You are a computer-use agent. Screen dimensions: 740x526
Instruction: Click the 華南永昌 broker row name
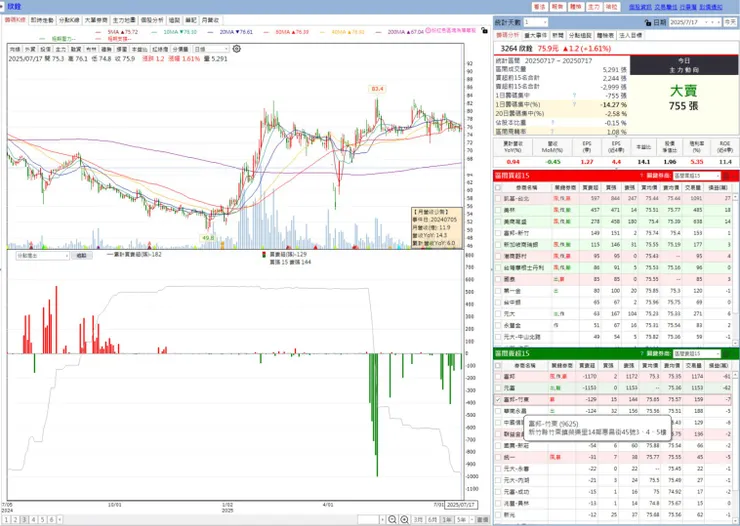tap(514, 411)
